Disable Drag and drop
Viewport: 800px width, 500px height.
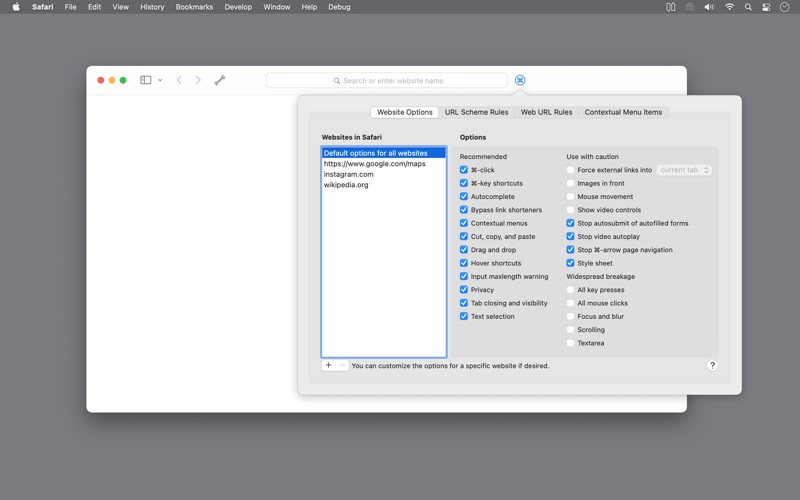[x=464, y=249]
